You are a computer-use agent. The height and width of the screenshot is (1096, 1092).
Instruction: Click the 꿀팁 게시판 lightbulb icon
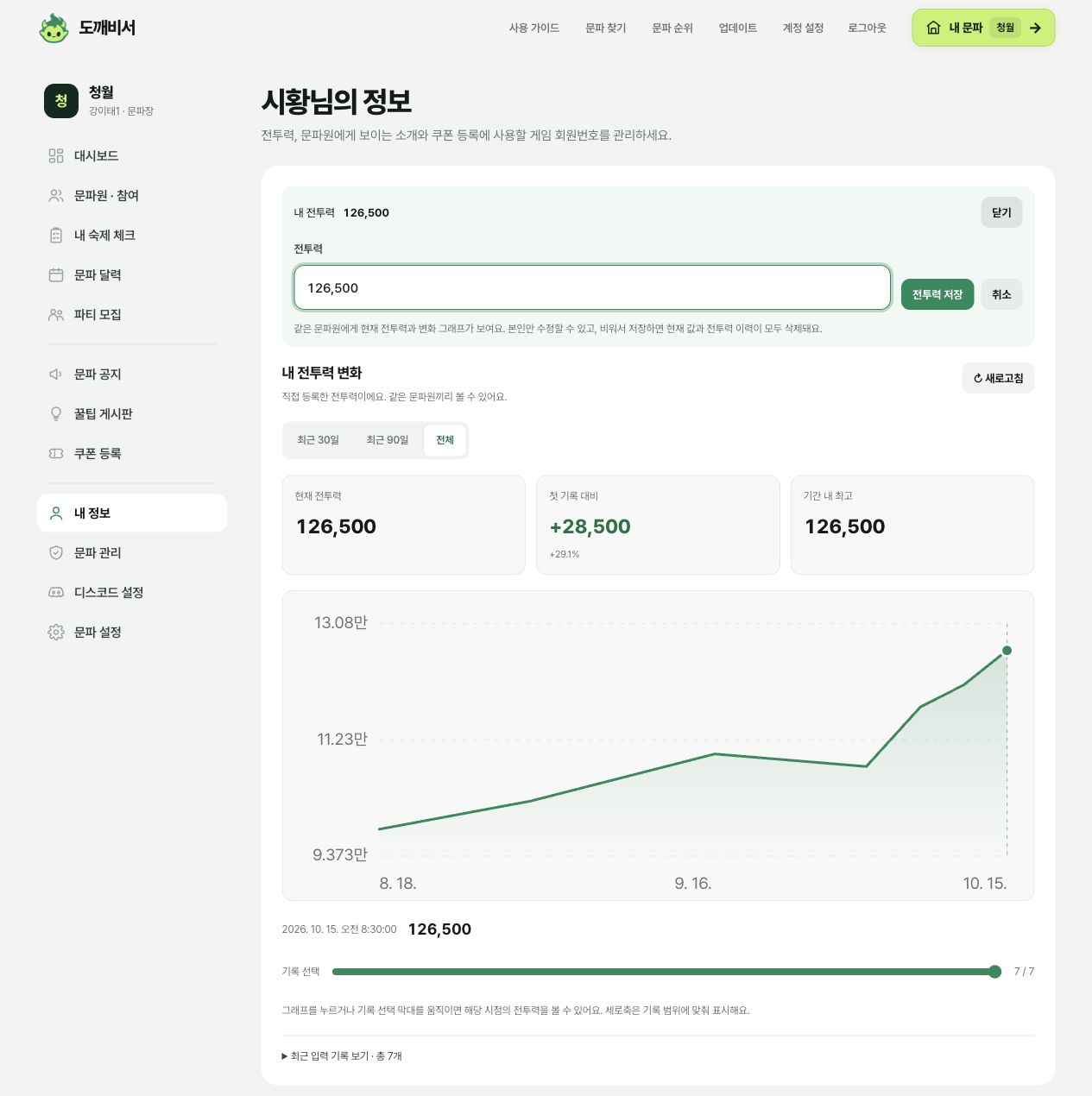point(56,413)
